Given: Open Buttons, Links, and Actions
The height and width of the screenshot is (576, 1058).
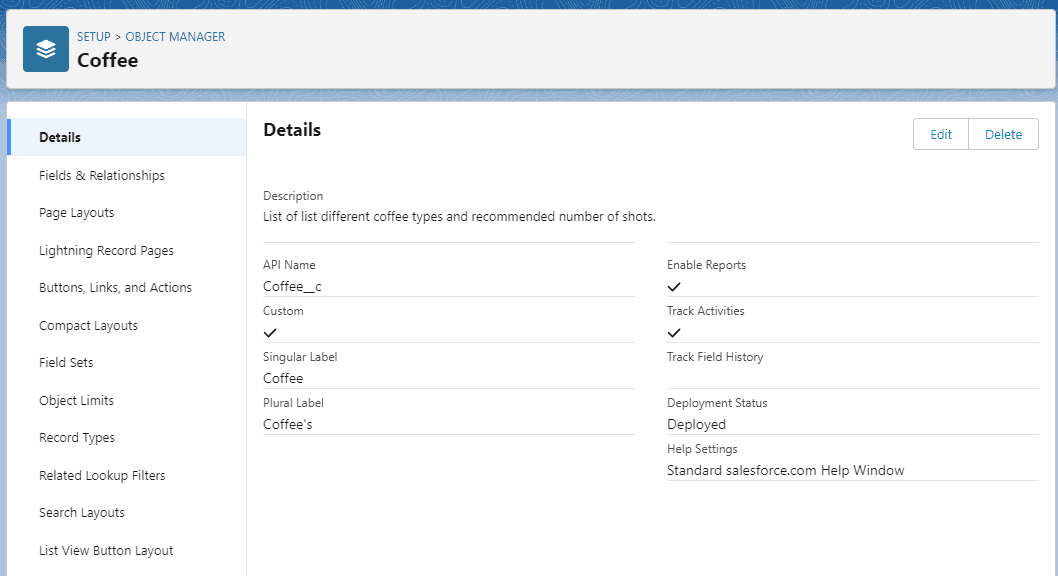Looking at the screenshot, I should click(115, 288).
